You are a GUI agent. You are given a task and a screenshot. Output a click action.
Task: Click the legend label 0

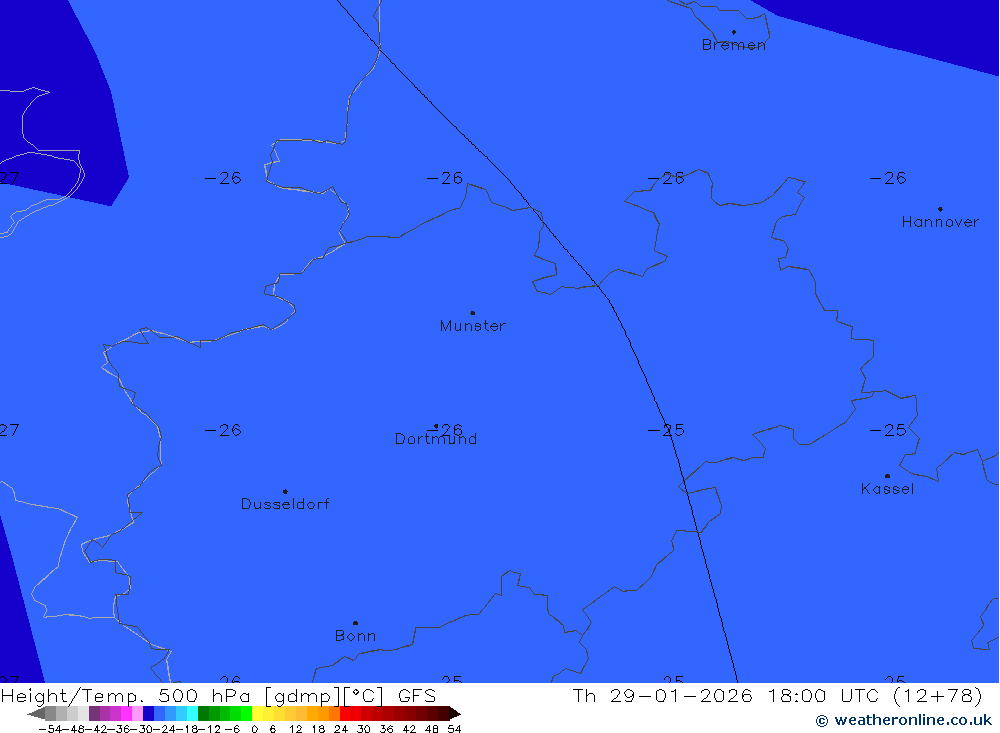(254, 729)
